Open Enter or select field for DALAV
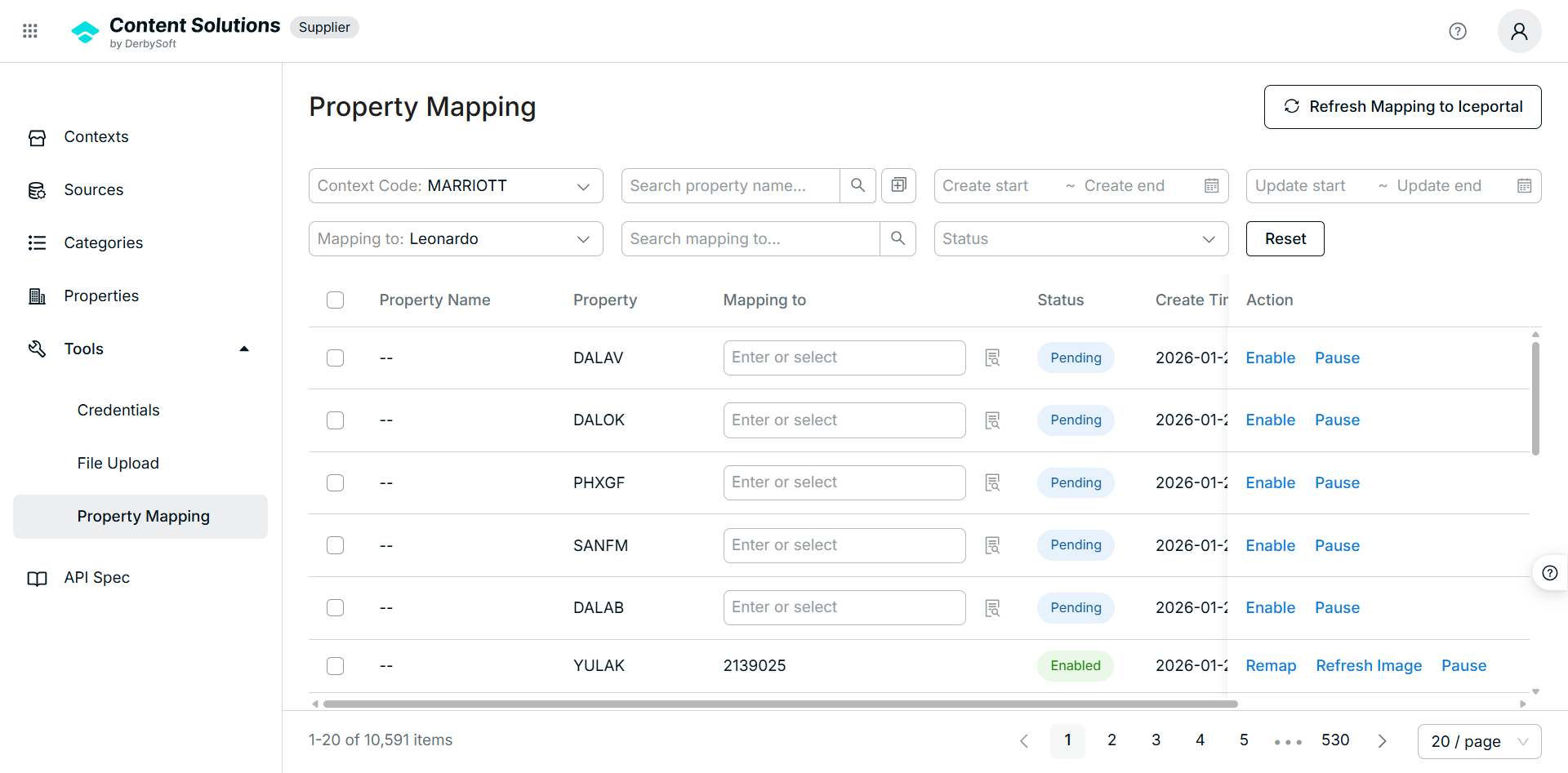 pyautogui.click(x=844, y=358)
